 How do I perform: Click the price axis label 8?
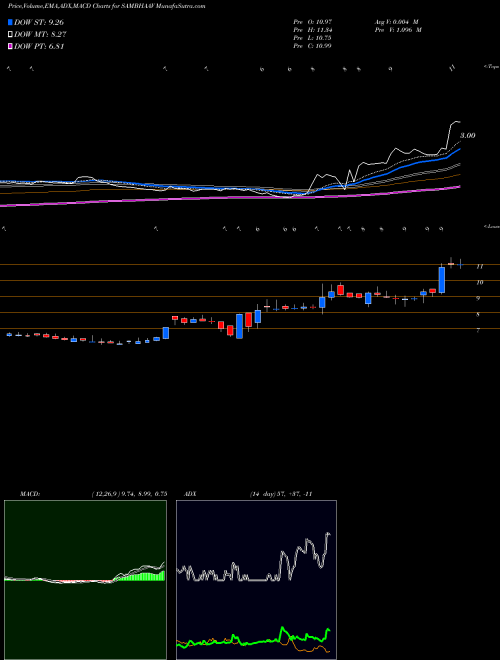[x=478, y=314]
